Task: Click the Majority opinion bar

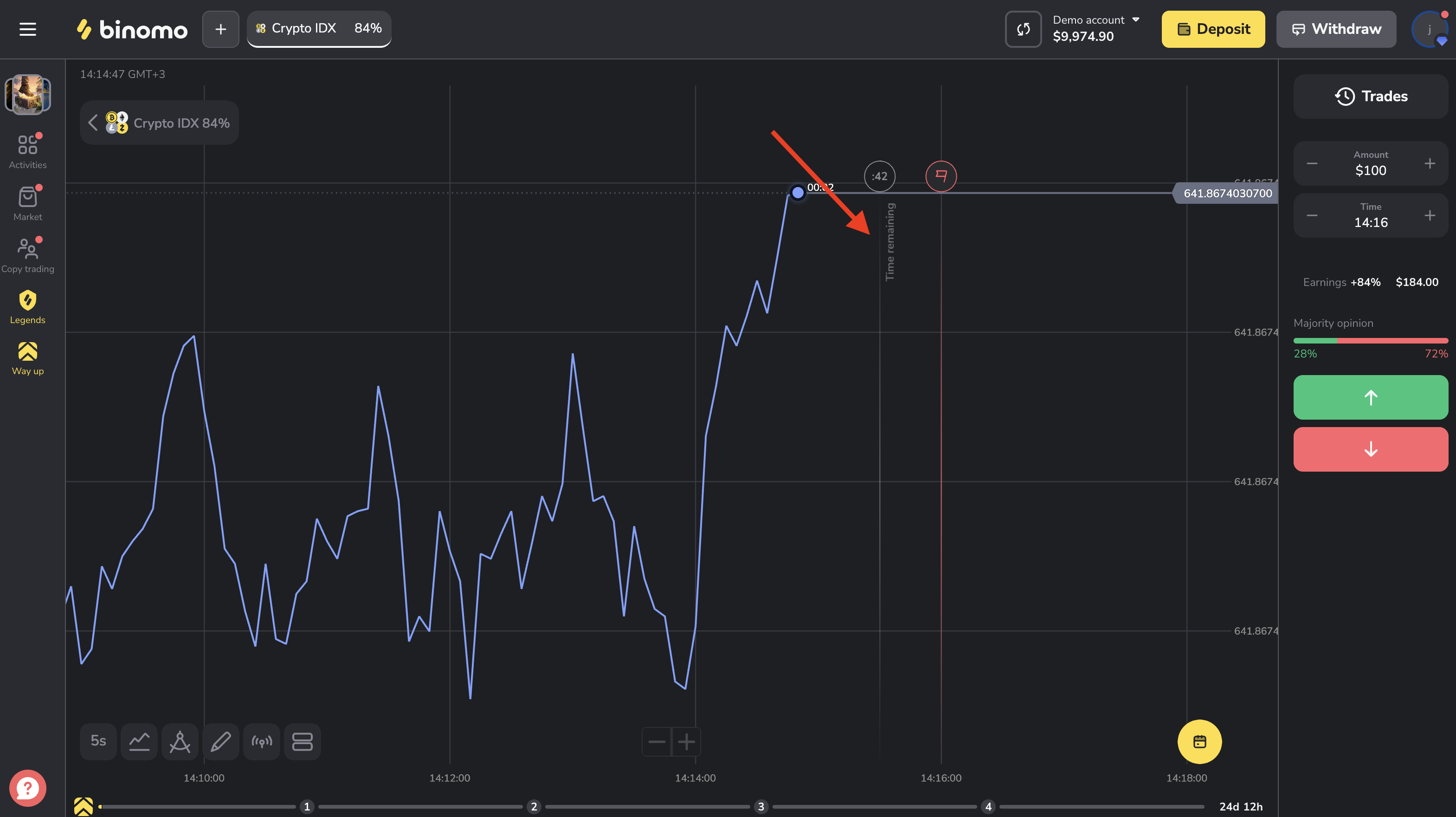Action: click(1371, 340)
